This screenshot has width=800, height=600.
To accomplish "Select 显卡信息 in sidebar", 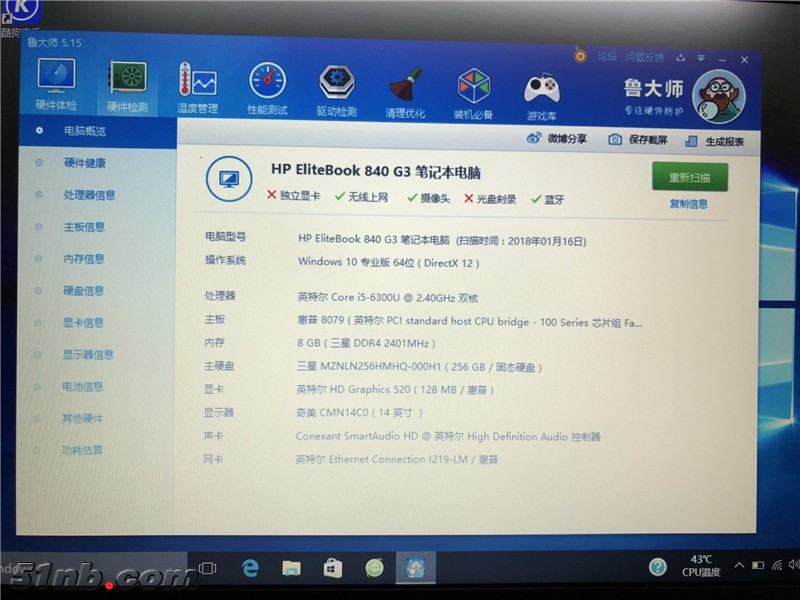I will tap(83, 322).
